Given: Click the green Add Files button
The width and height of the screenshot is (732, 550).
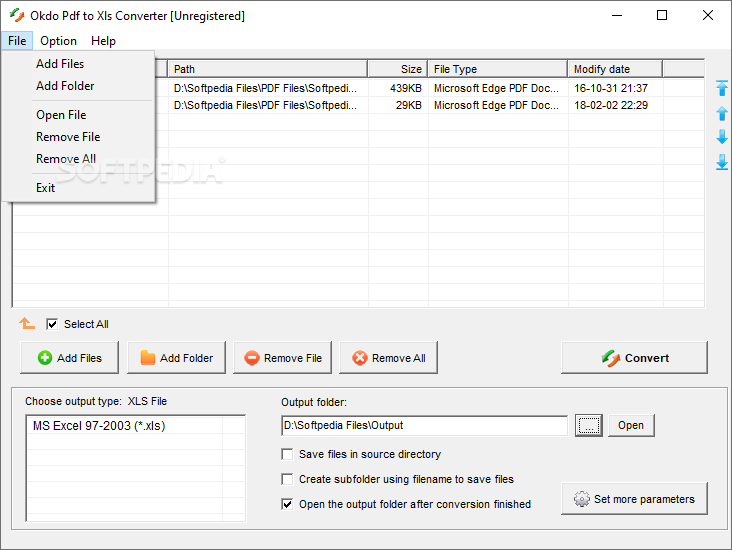Looking at the screenshot, I should tap(70, 358).
